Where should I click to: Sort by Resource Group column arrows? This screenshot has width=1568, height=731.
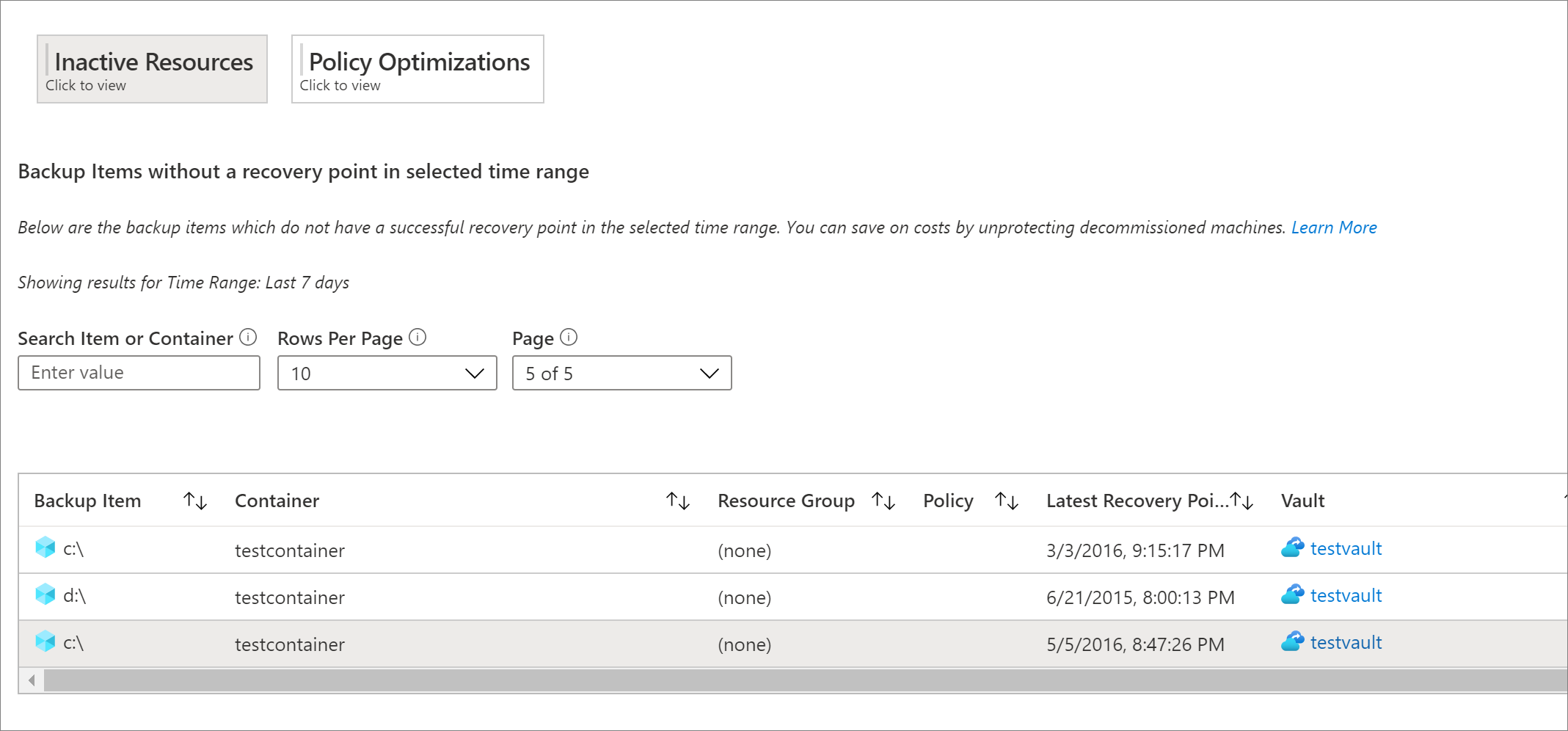pos(883,501)
